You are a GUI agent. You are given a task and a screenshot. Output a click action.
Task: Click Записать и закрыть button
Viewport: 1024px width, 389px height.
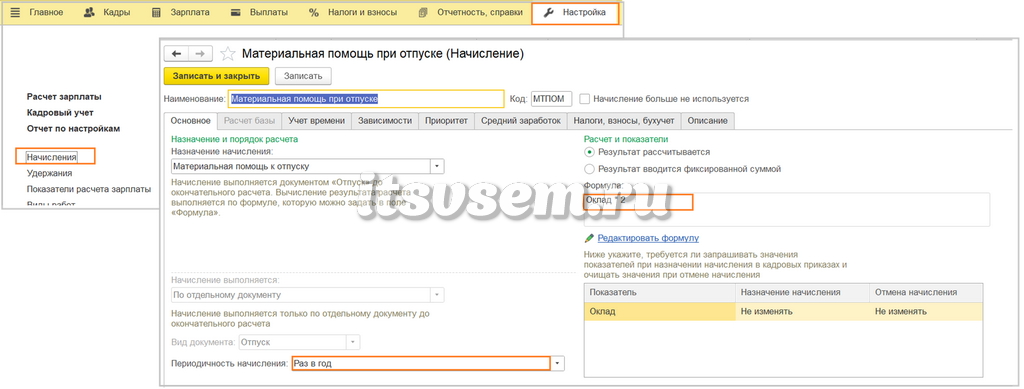[x=216, y=76]
